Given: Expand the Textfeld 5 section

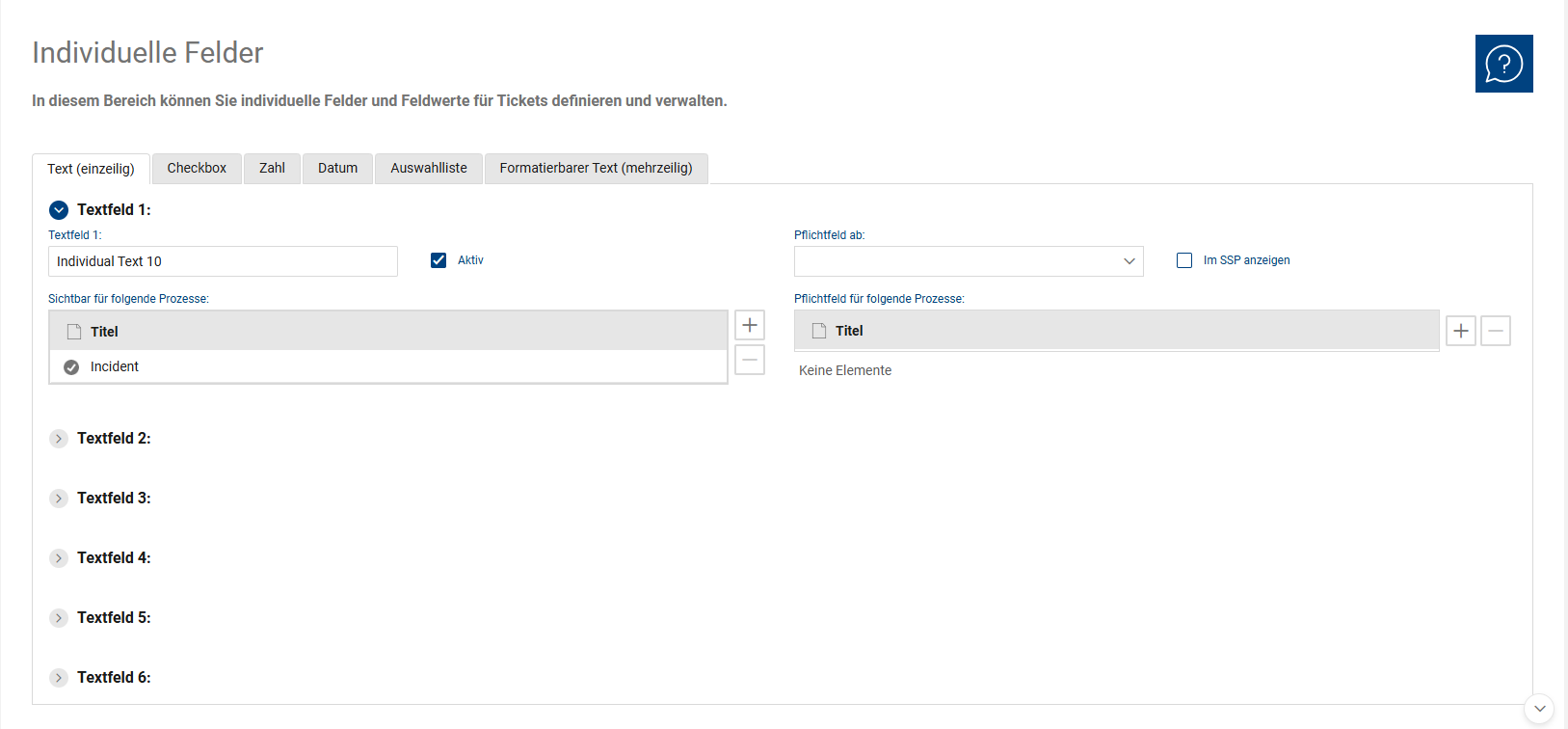Looking at the screenshot, I should point(59,618).
